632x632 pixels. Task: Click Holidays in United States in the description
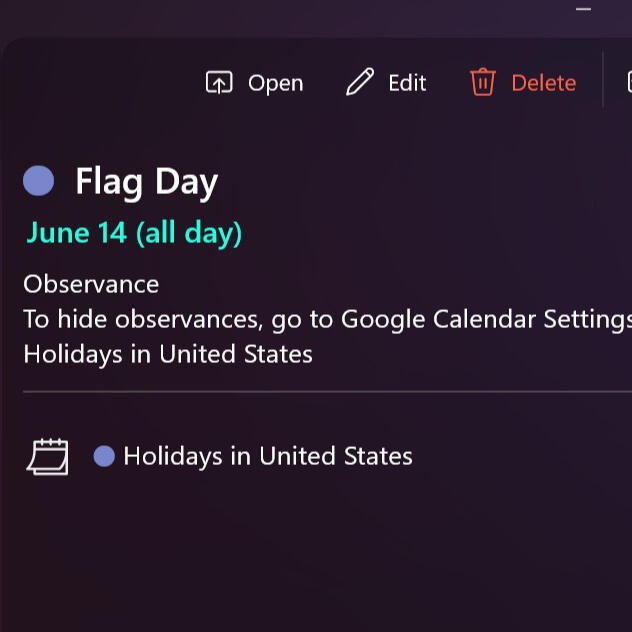(168, 354)
